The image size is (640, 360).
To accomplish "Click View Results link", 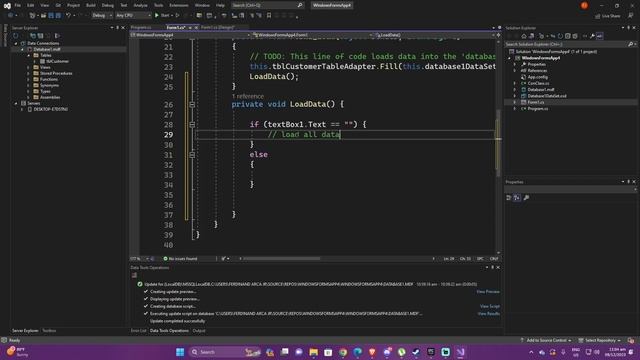I will point(489,313).
